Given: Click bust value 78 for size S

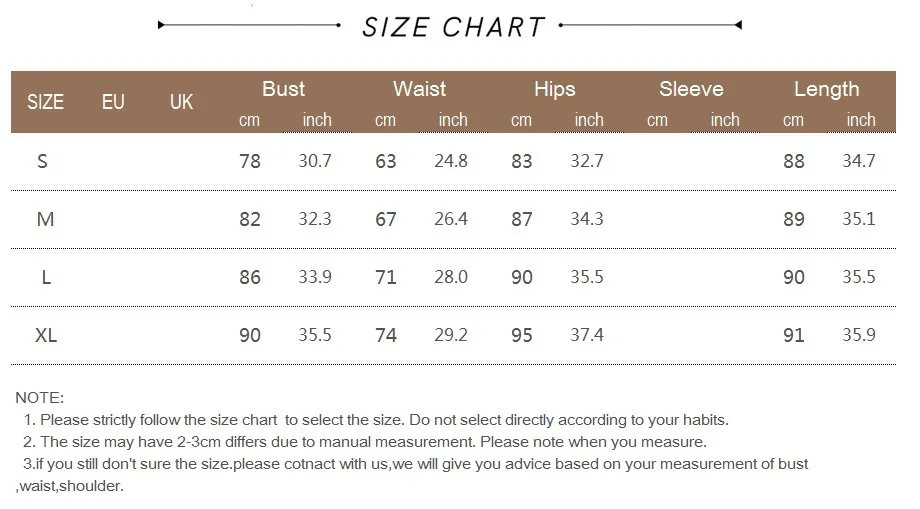Looking at the screenshot, I should 250,161.
